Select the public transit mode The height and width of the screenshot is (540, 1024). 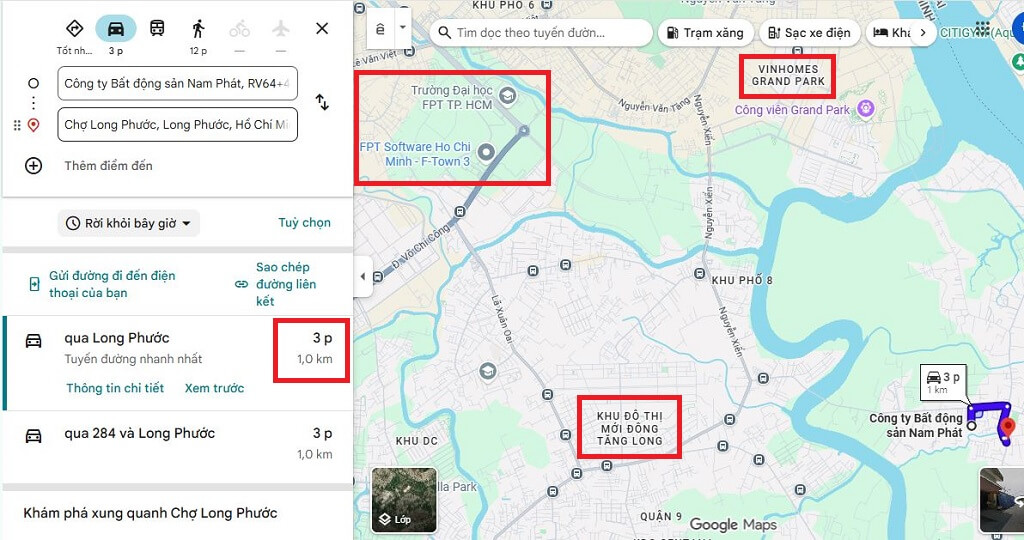157,29
